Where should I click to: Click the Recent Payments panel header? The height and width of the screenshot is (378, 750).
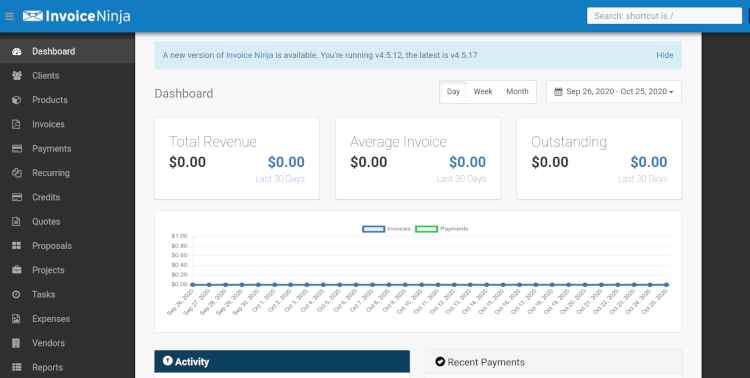pyautogui.click(x=553, y=362)
